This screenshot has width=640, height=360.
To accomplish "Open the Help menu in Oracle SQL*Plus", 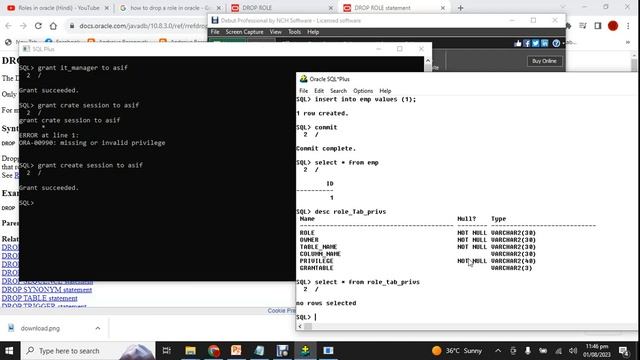I will [385, 91].
